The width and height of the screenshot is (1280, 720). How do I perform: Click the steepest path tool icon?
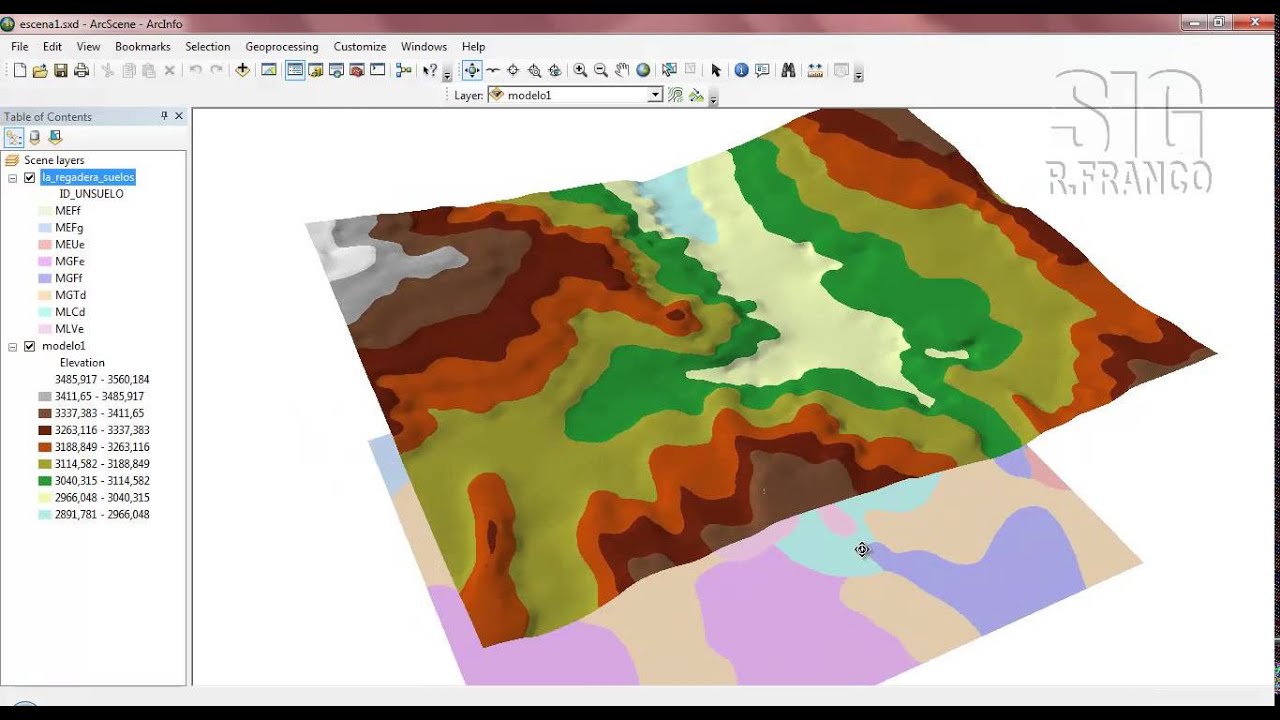tap(695, 95)
